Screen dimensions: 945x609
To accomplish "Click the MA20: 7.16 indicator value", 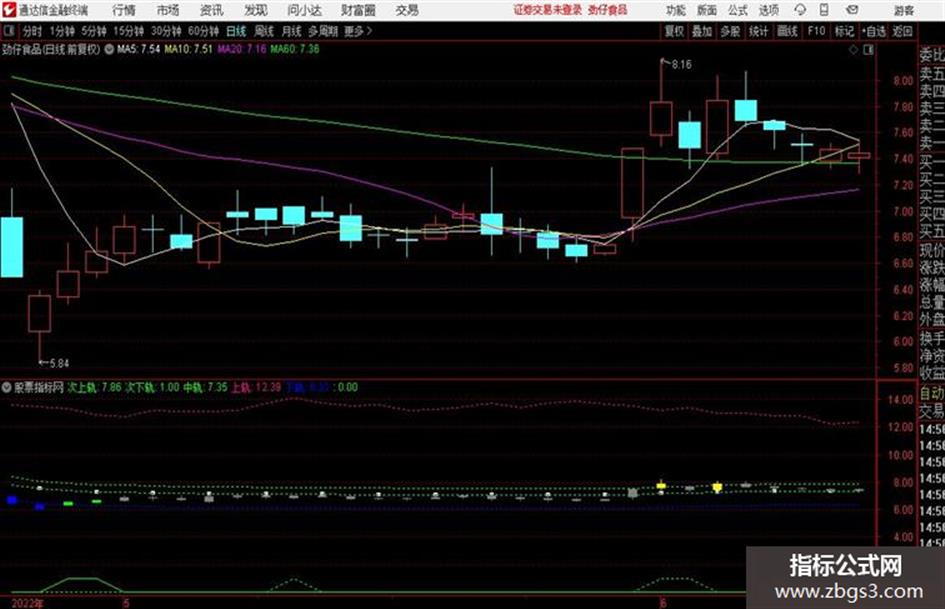I will tap(242, 49).
